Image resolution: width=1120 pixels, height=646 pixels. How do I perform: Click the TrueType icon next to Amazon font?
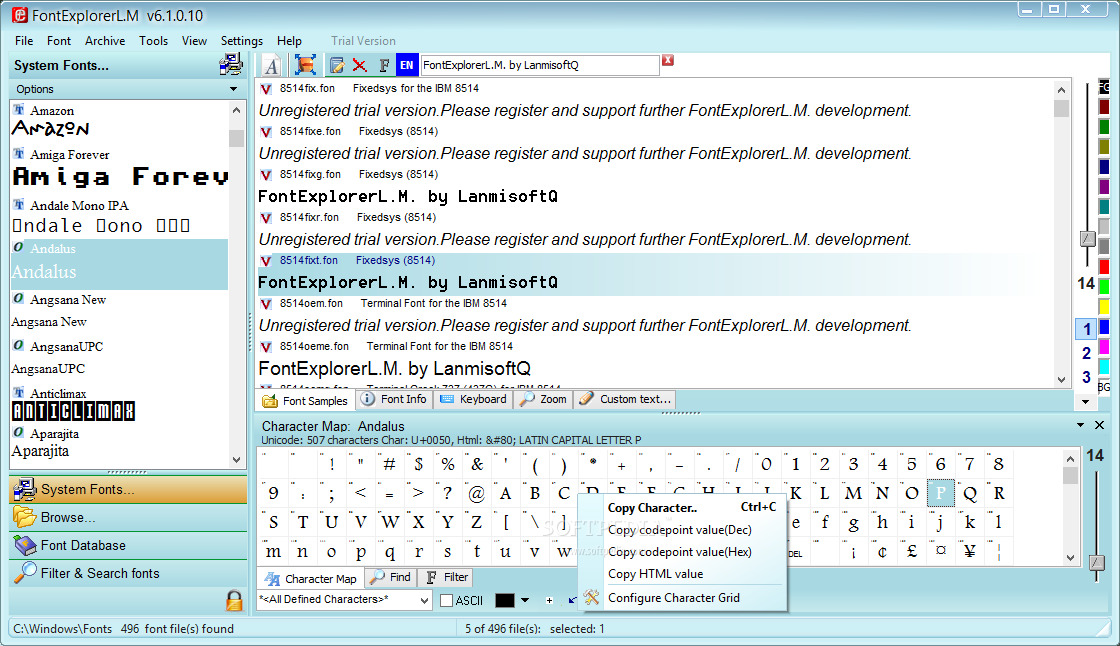[19, 110]
